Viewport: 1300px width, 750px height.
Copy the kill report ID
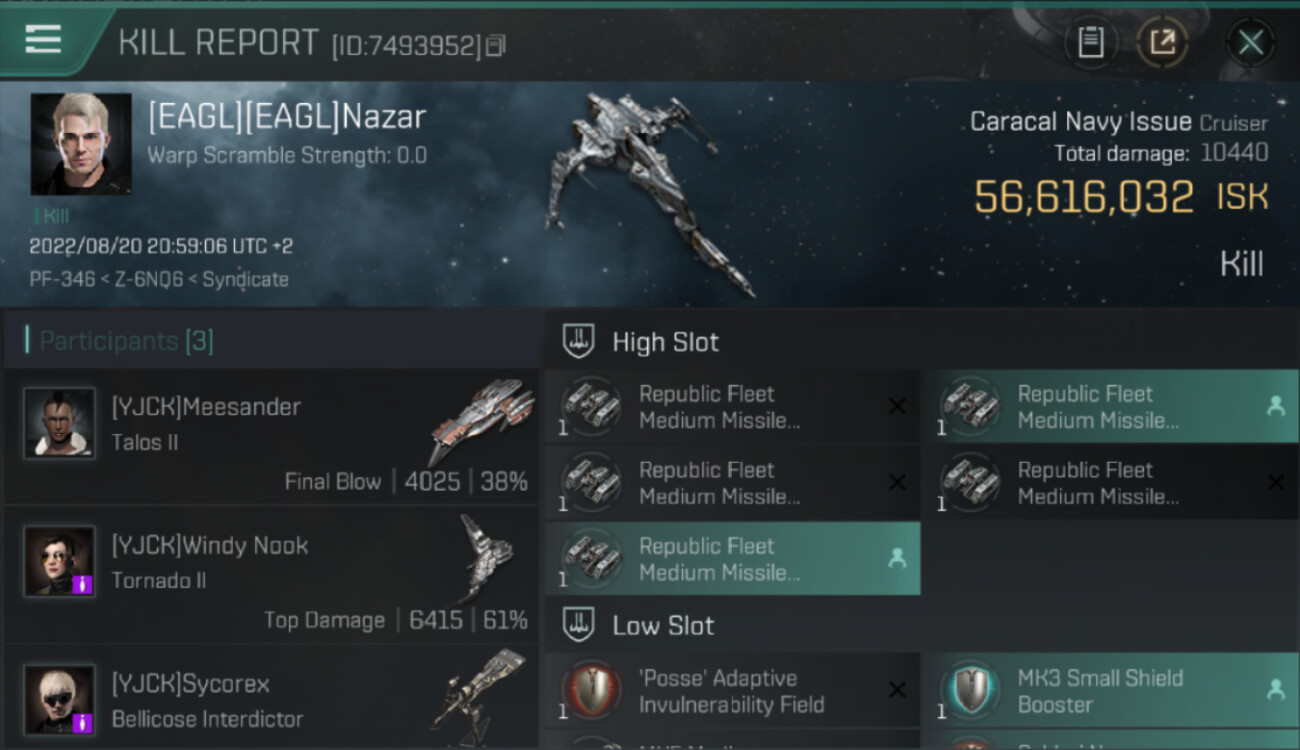(496, 45)
